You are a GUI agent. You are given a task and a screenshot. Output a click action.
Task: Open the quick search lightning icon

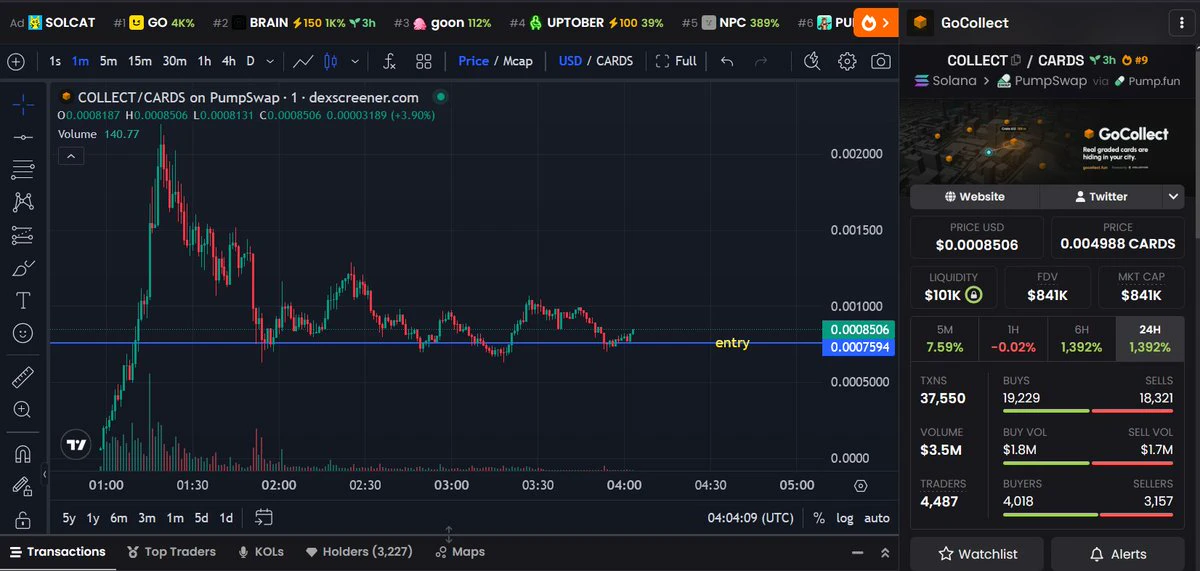tap(812, 61)
